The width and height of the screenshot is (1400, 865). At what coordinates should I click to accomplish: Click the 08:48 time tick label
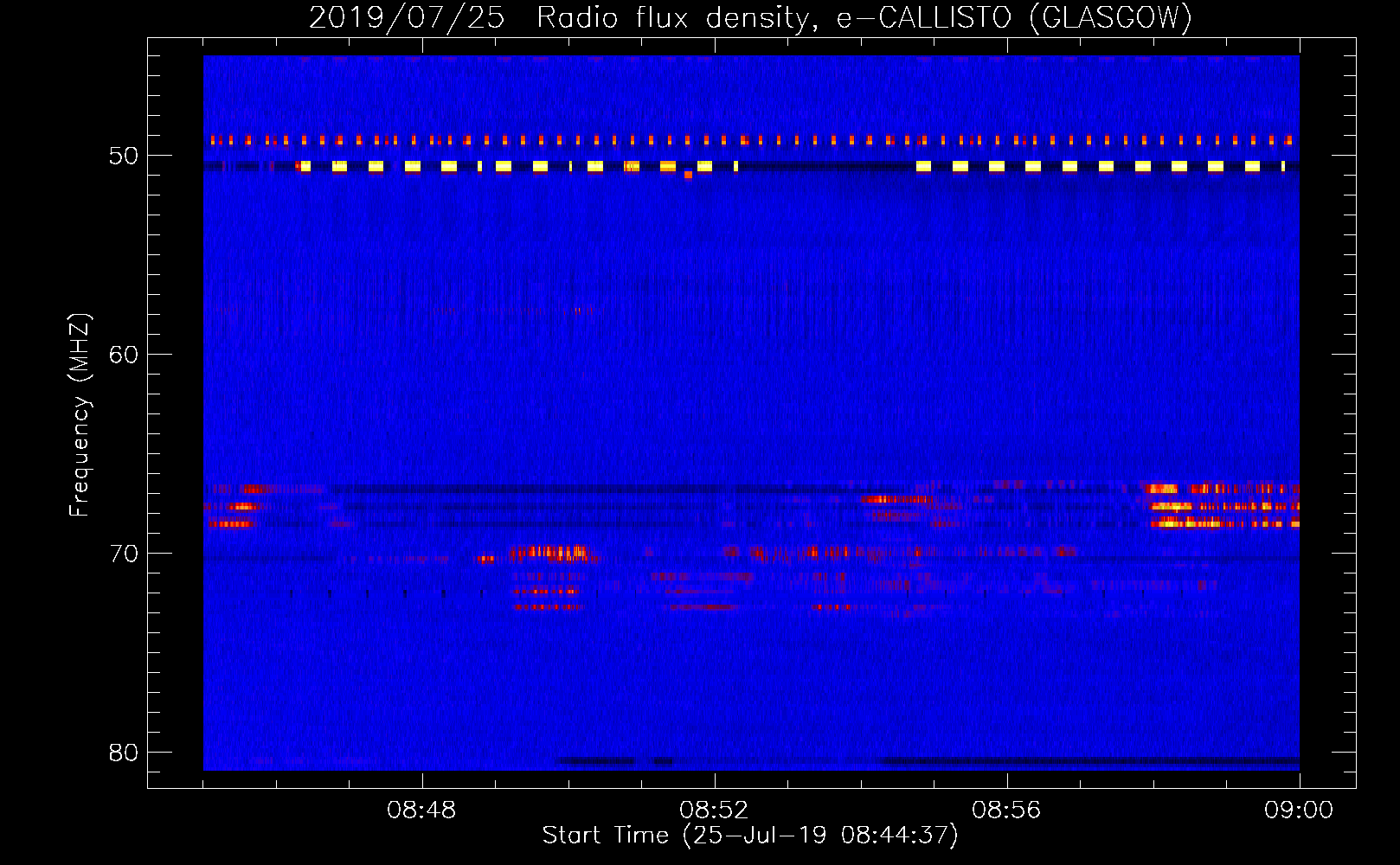point(421,811)
